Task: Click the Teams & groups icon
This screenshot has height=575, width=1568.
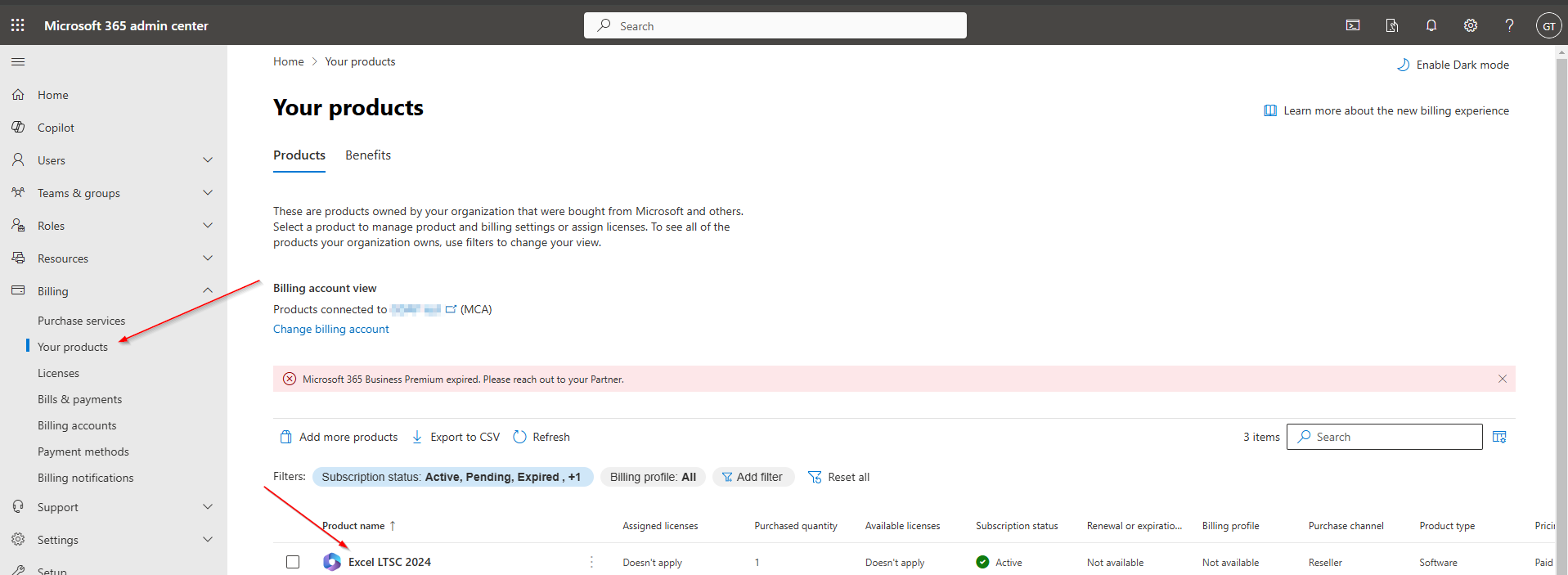Action: click(18, 193)
